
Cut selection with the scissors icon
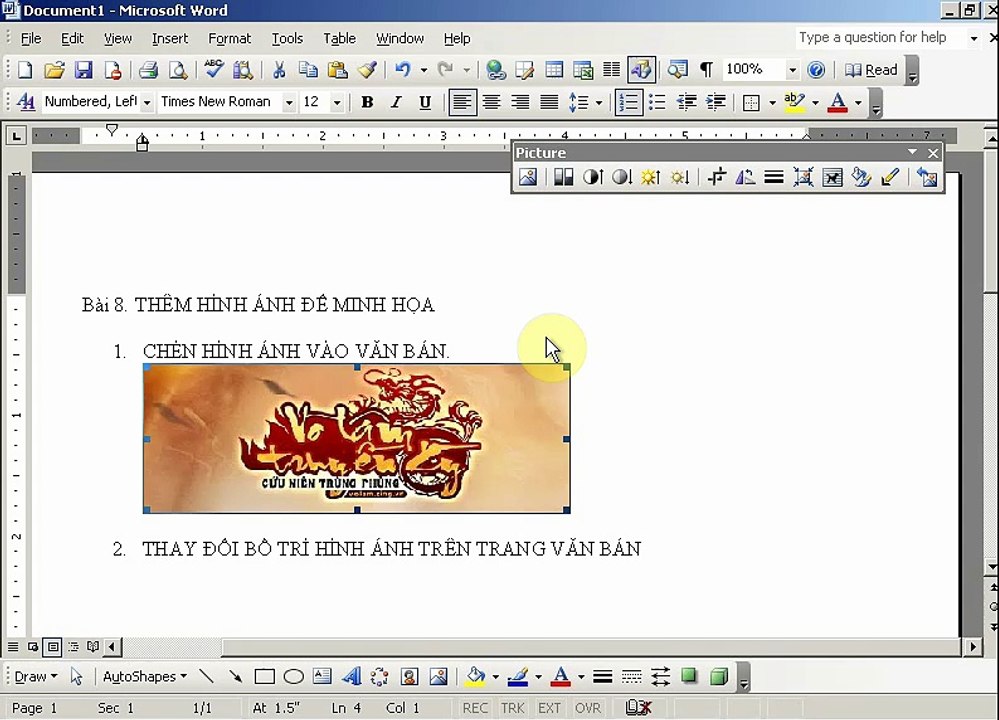pyautogui.click(x=278, y=69)
